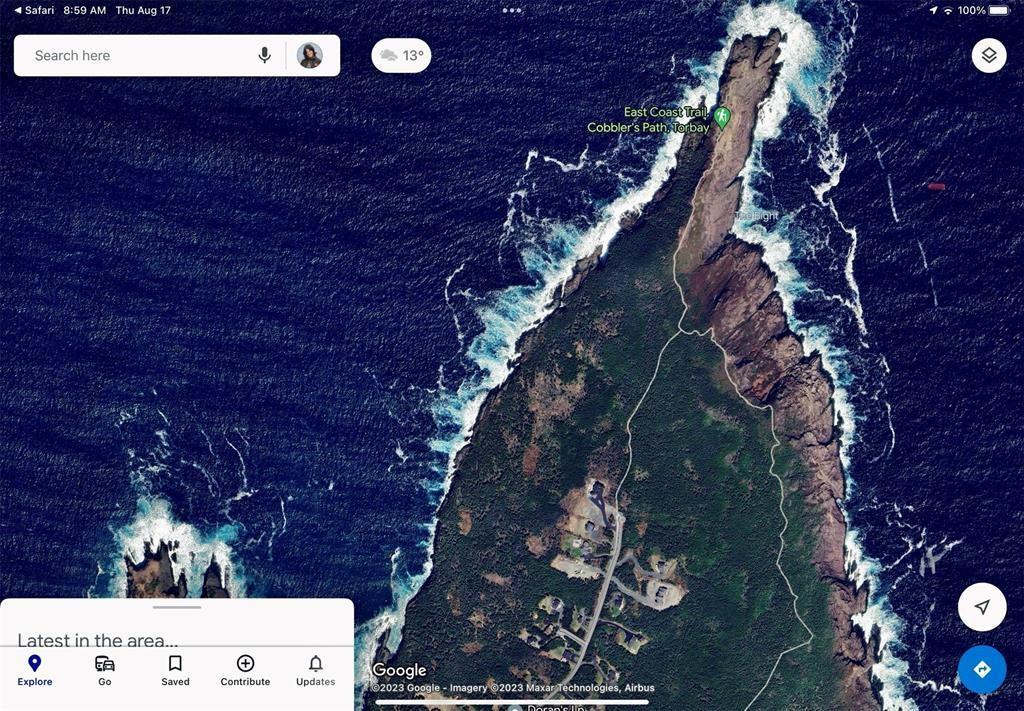
Task: Switch to the Go tab
Action: click(x=104, y=670)
